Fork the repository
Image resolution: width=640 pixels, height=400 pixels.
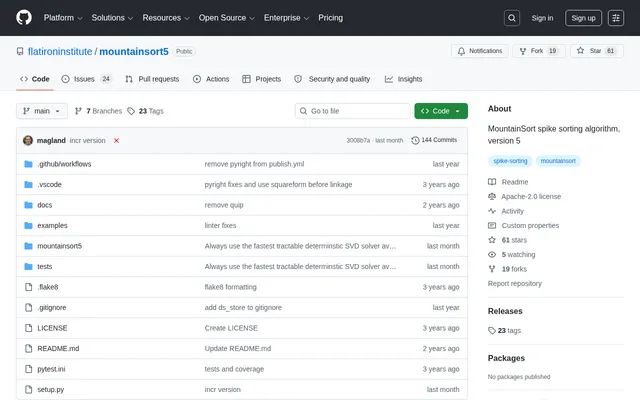point(539,51)
